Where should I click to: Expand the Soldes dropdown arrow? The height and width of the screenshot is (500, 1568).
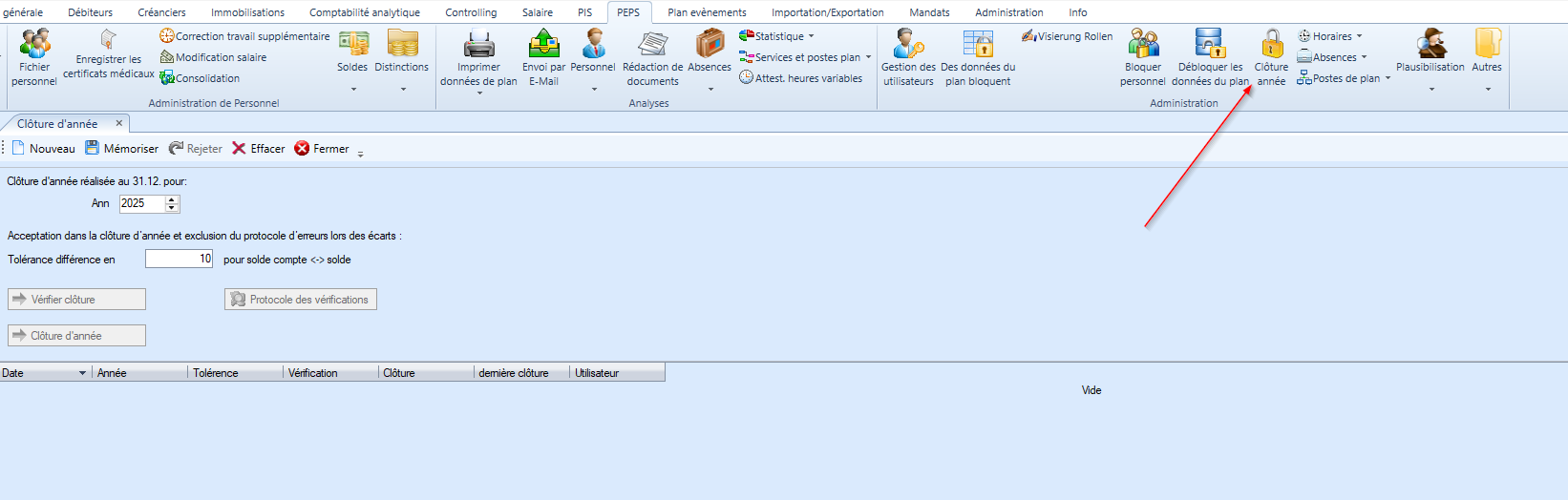(353, 90)
